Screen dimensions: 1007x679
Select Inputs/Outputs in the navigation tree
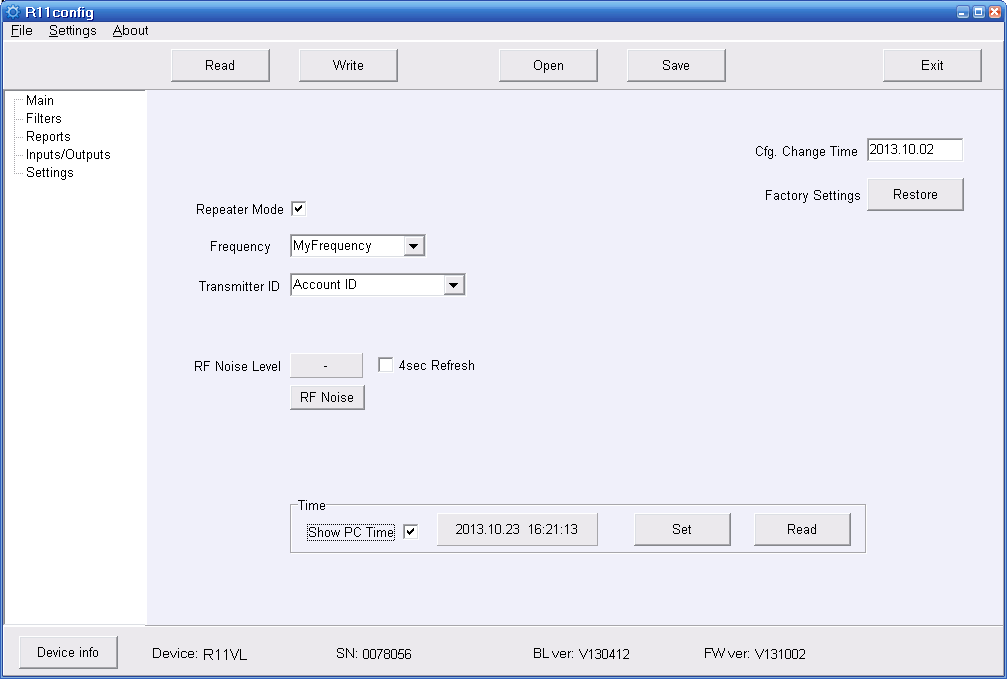68,154
